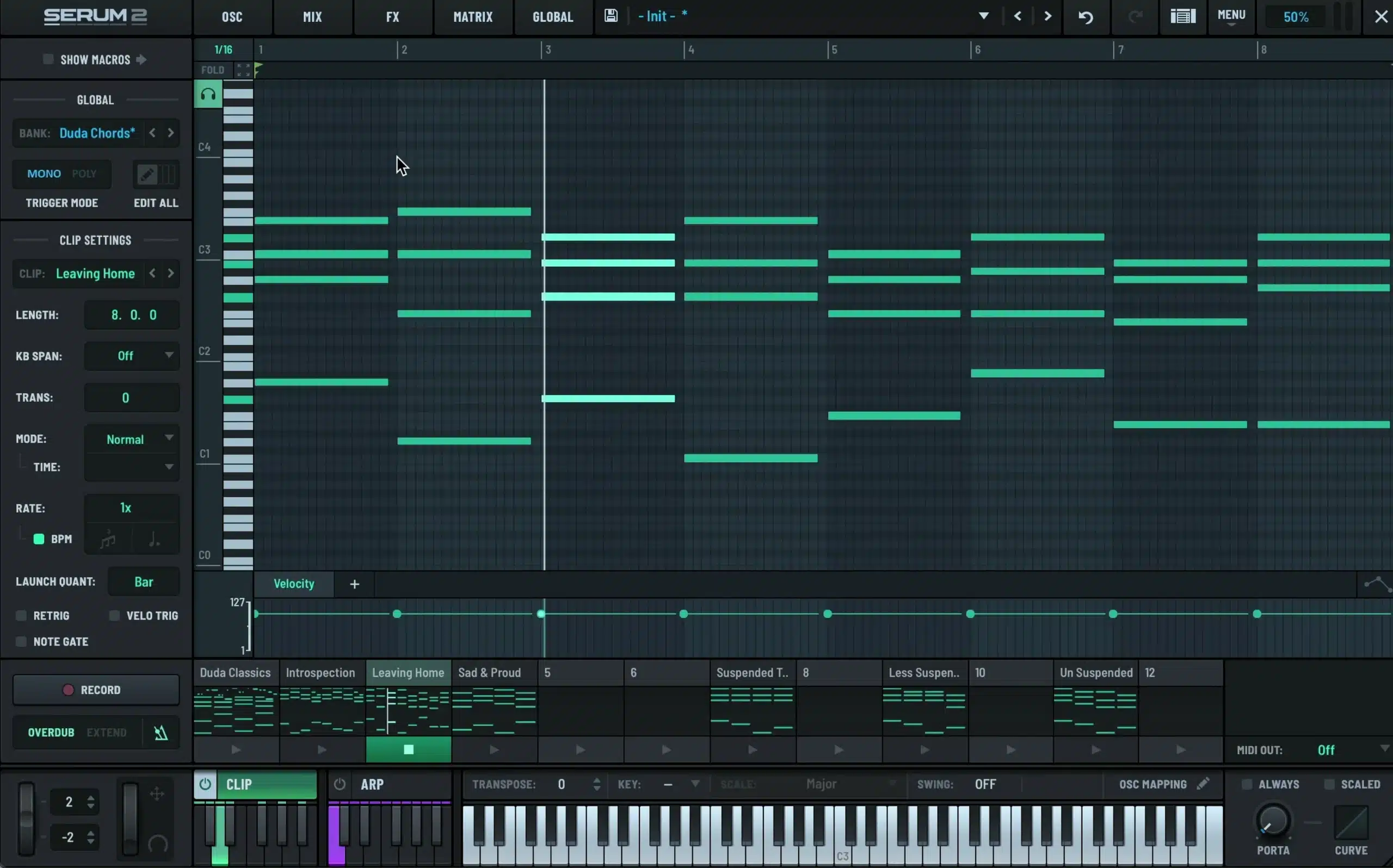
Task: Enable the ALWAYS portamento checkbox
Action: [x=1246, y=784]
